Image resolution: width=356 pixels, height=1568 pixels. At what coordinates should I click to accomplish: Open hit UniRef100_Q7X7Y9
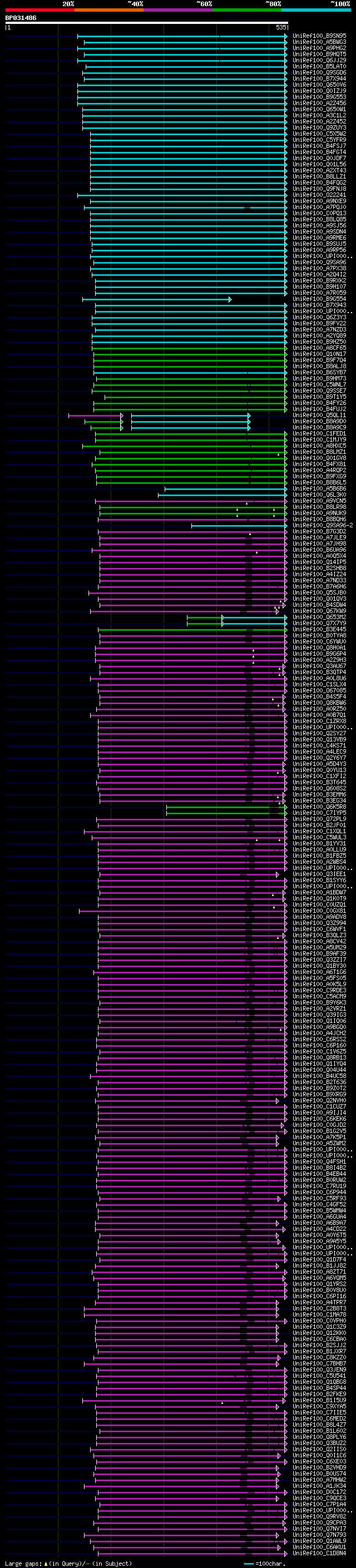(319, 624)
